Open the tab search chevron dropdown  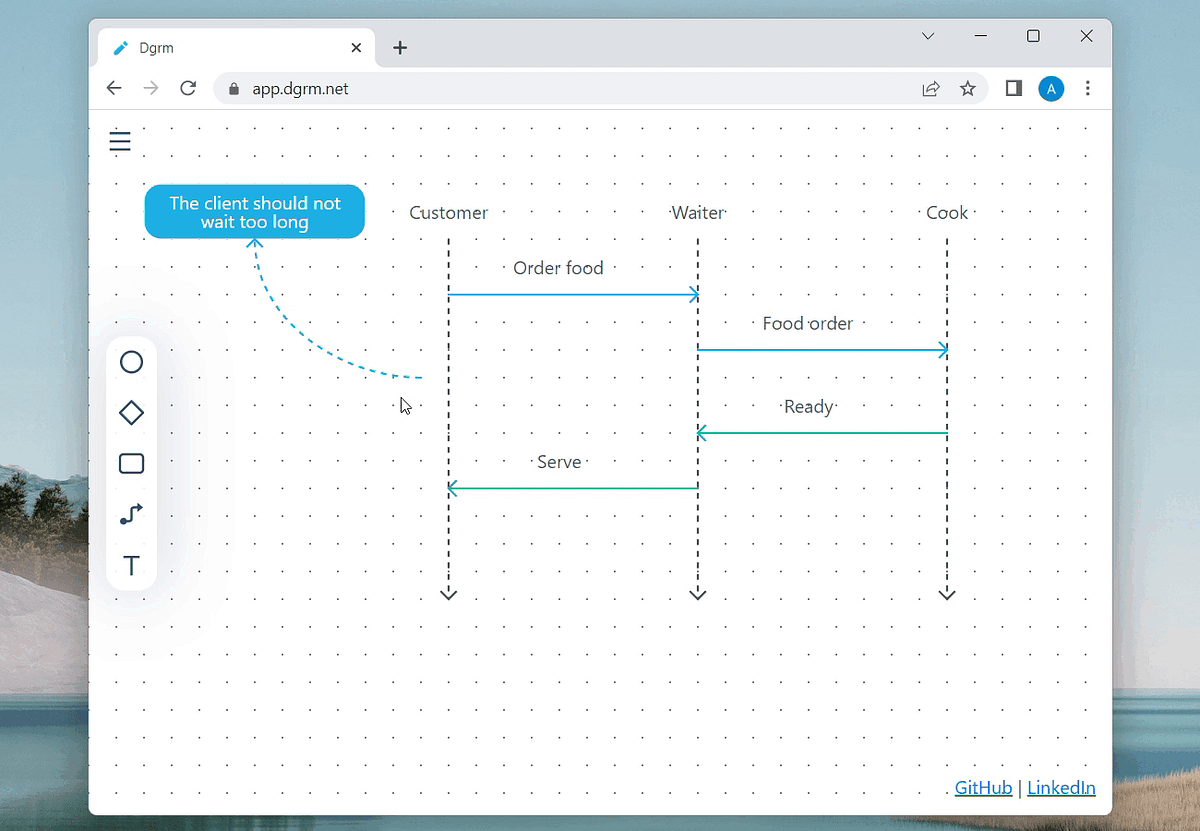click(928, 36)
